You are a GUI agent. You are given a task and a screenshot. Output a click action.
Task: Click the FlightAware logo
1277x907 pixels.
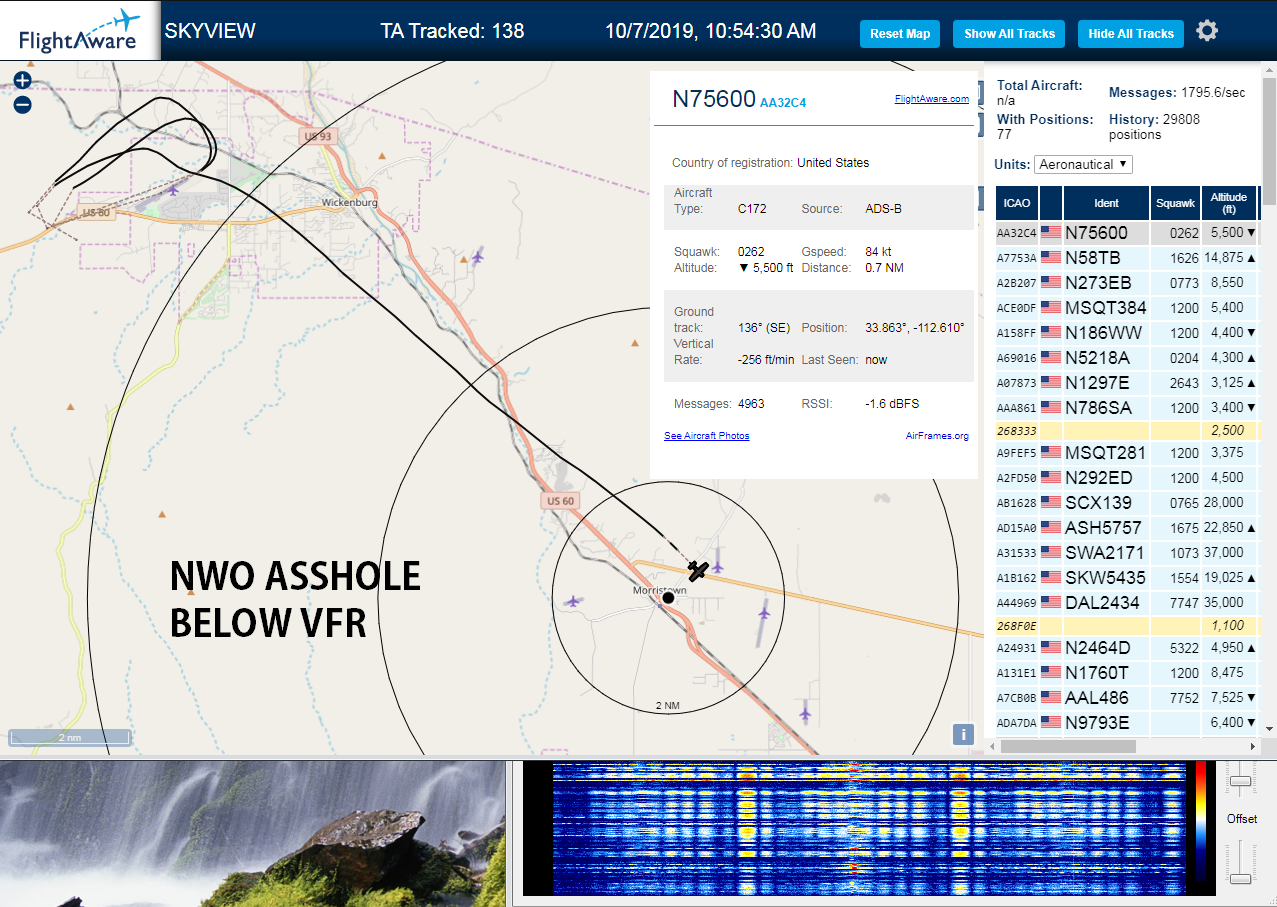(80, 30)
